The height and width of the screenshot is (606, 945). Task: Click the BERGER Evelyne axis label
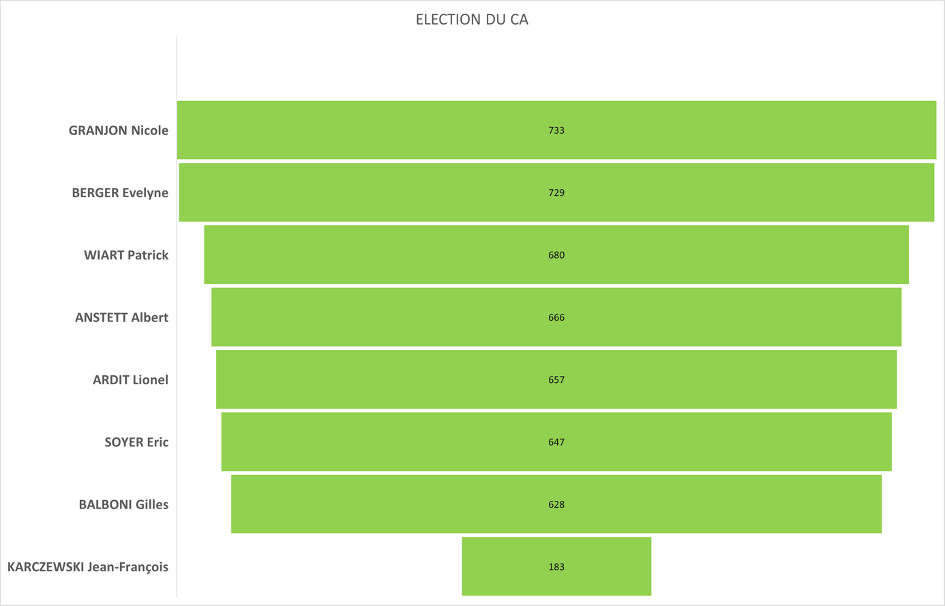tap(120, 192)
